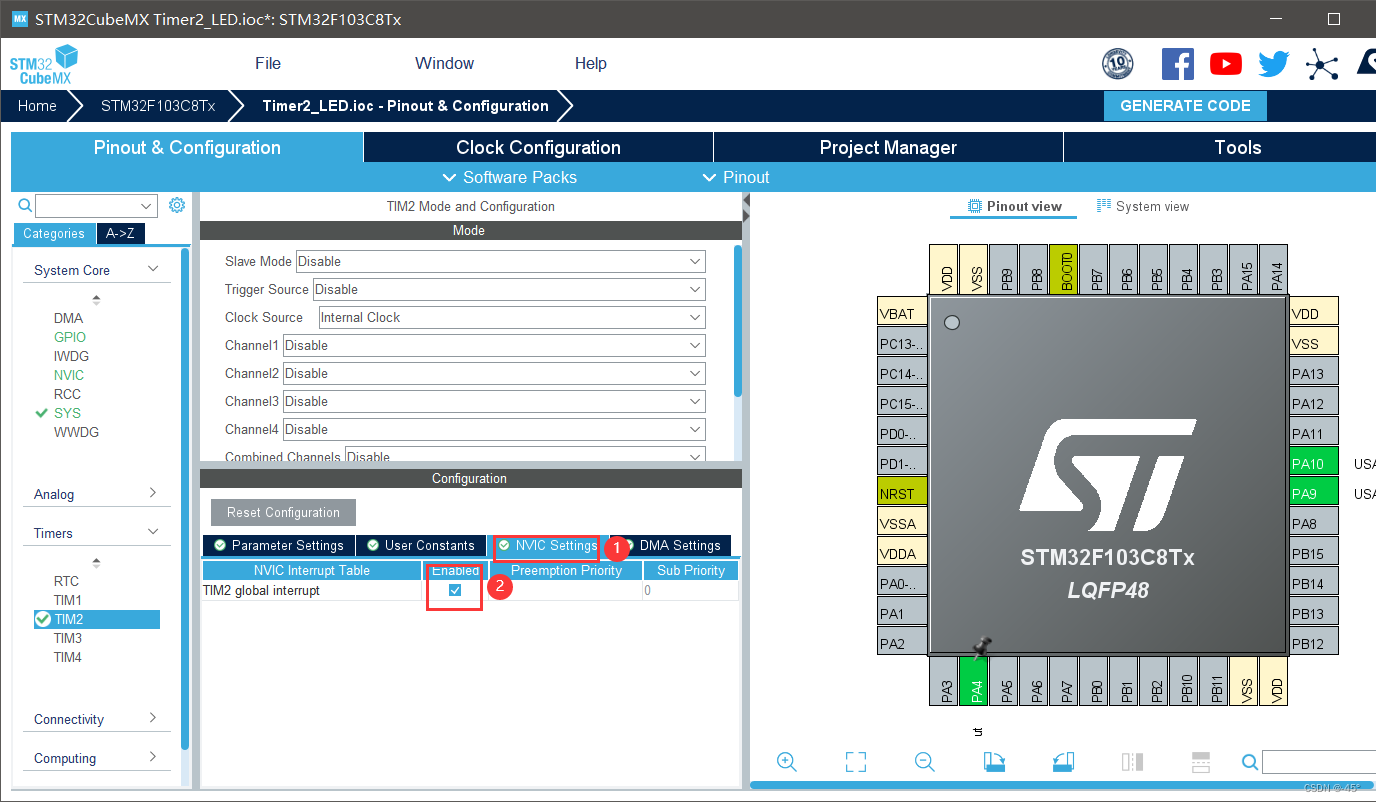The width and height of the screenshot is (1376, 802).
Task: Rotate the chip clockwise
Action: coord(994,762)
